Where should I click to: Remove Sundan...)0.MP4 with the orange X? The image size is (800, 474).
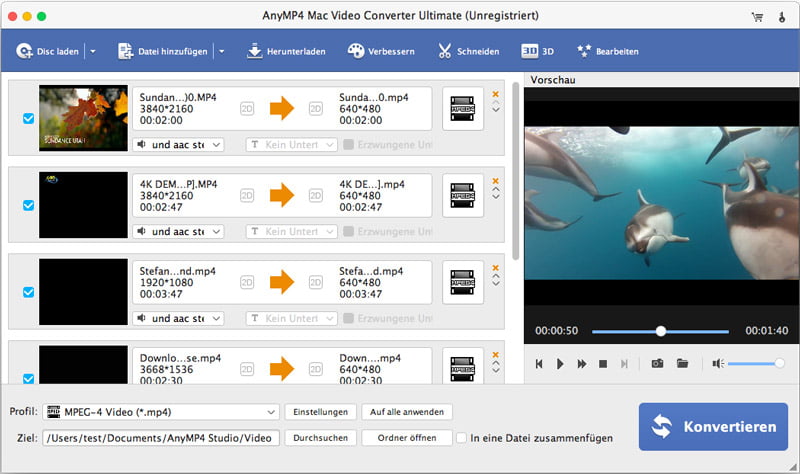495,94
